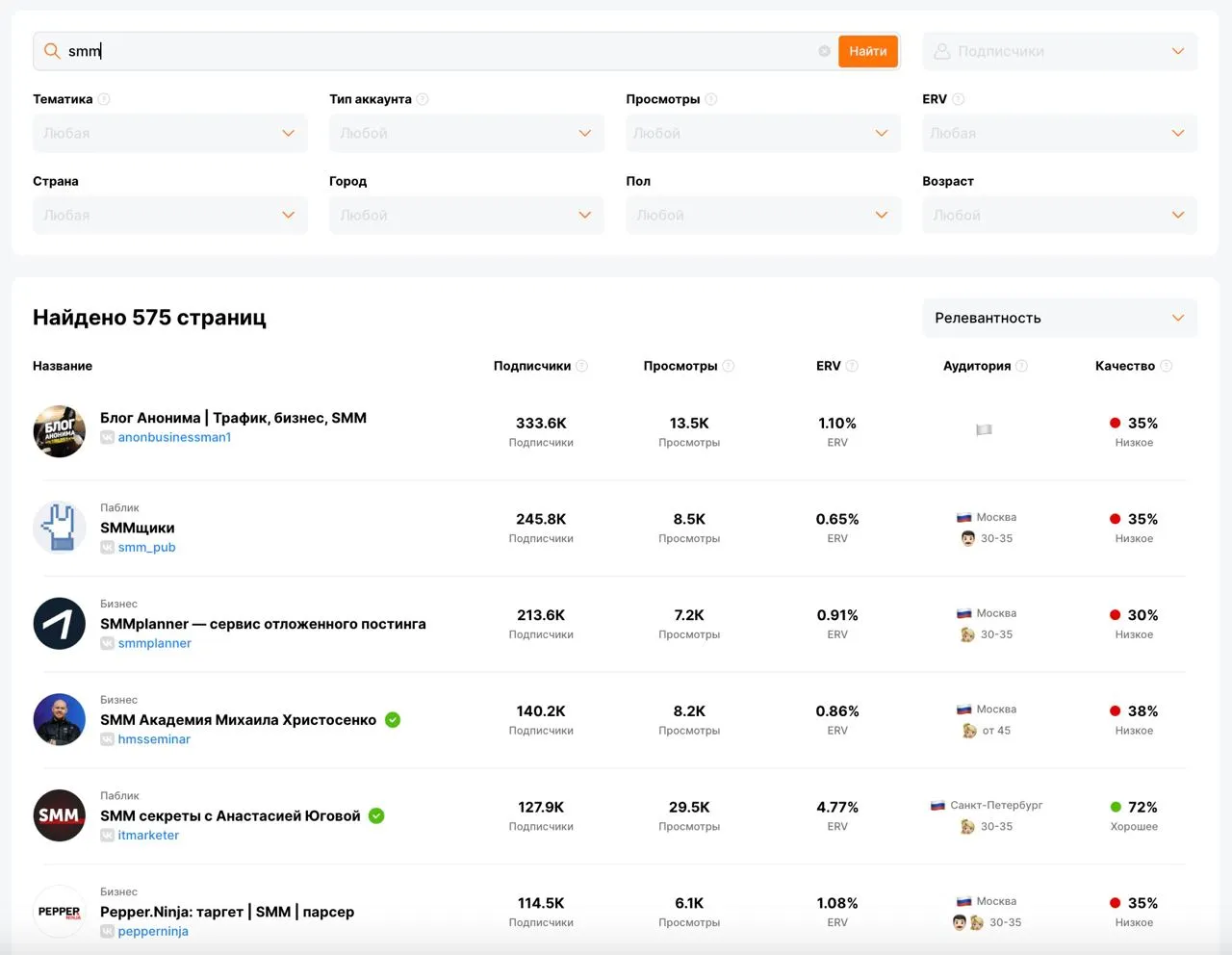The height and width of the screenshot is (955, 1232).
Task: Click the VK icon beside smm_pub
Action: (108, 547)
